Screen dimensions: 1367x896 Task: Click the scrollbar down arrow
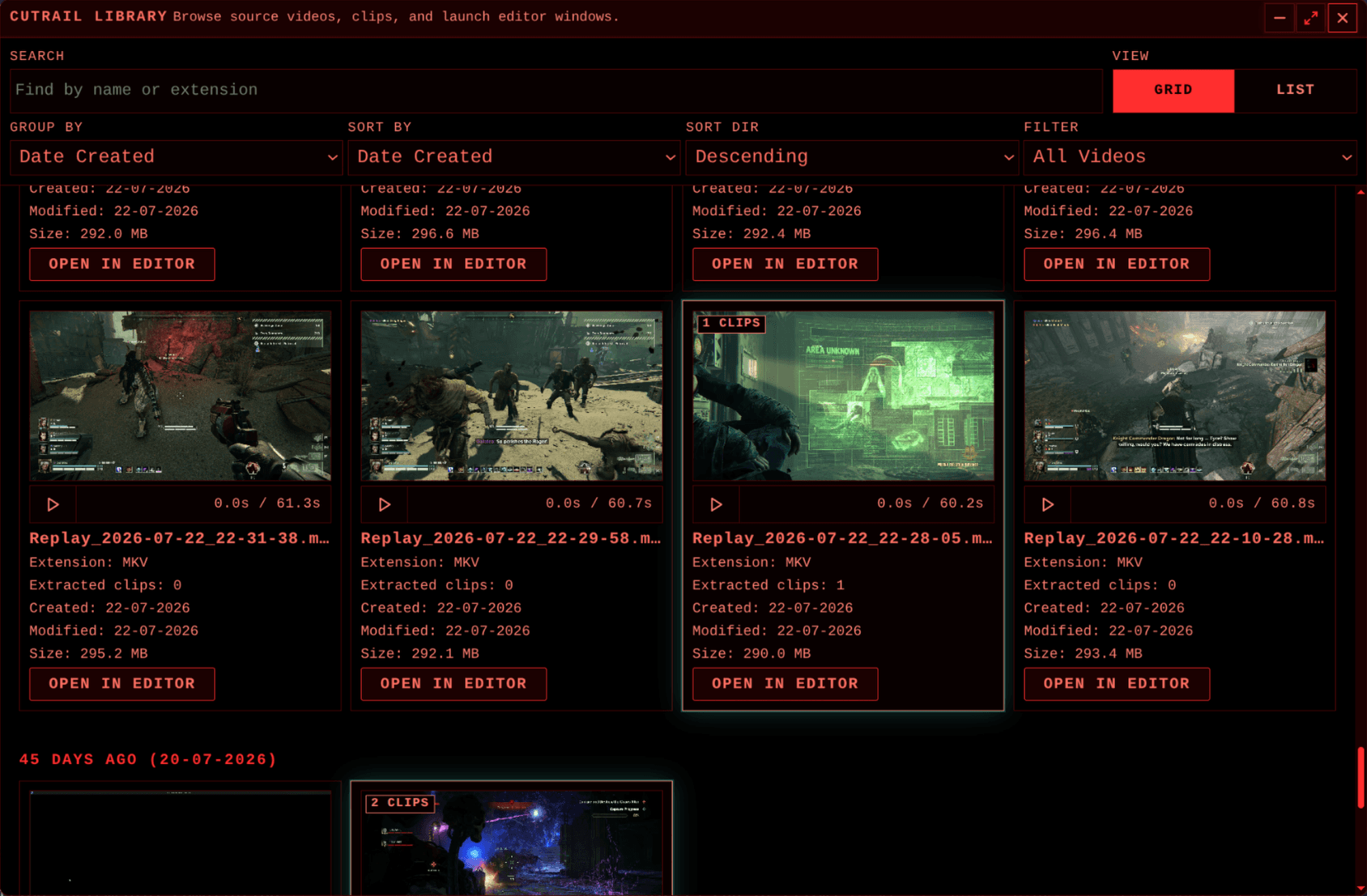tap(1361, 890)
